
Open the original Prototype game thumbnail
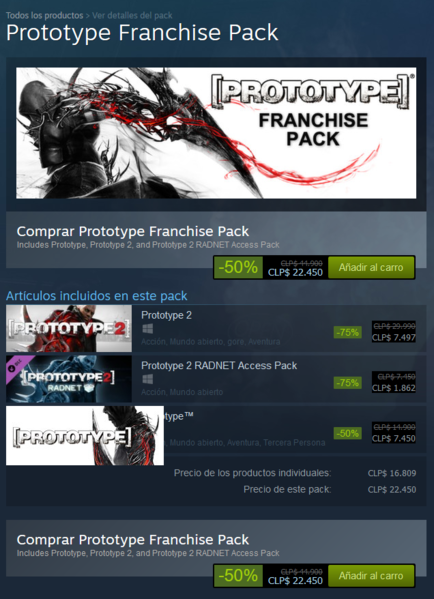[x=85, y=435]
